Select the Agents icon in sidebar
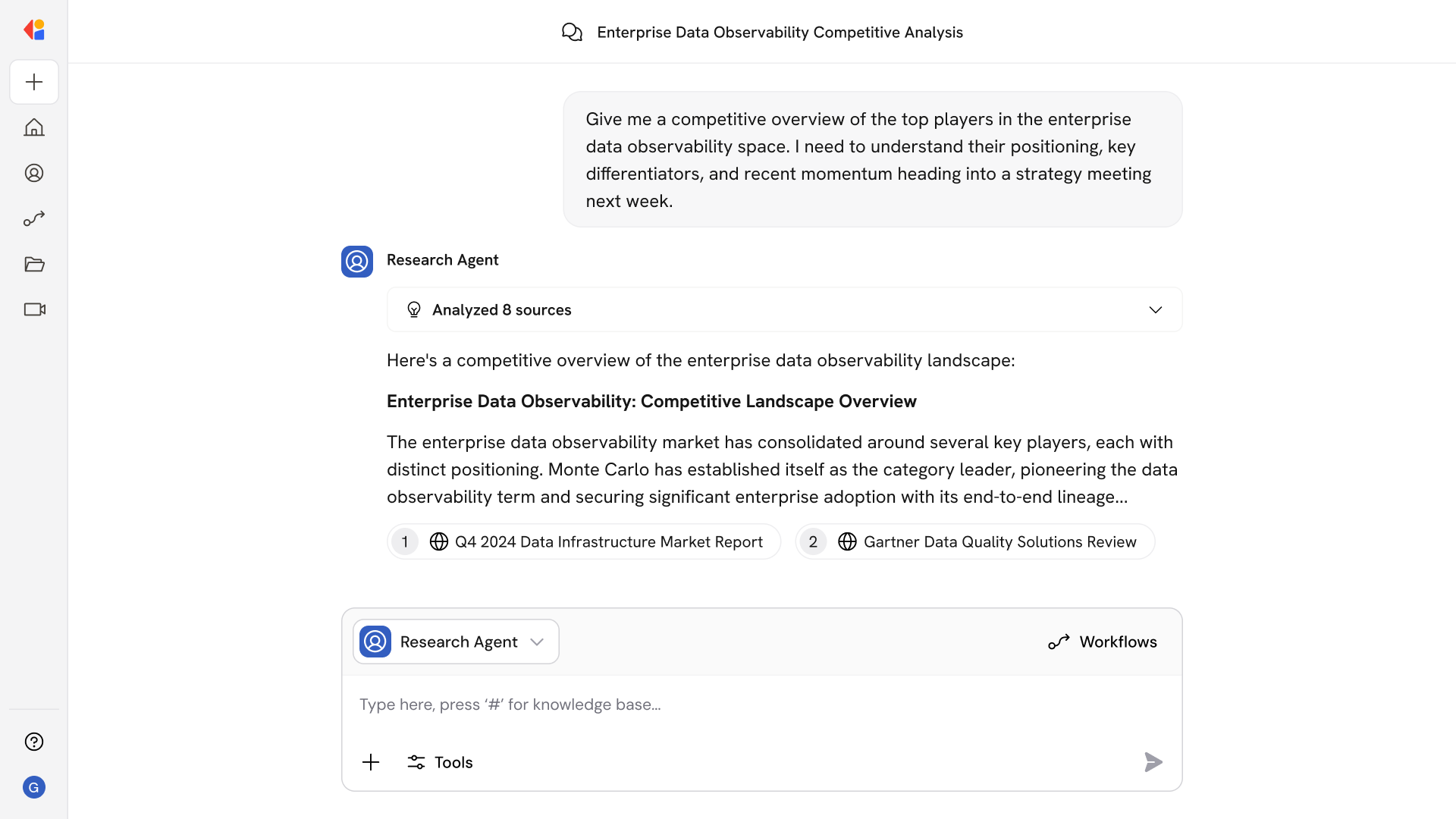This screenshot has height=819, width=1456. pyautogui.click(x=34, y=173)
